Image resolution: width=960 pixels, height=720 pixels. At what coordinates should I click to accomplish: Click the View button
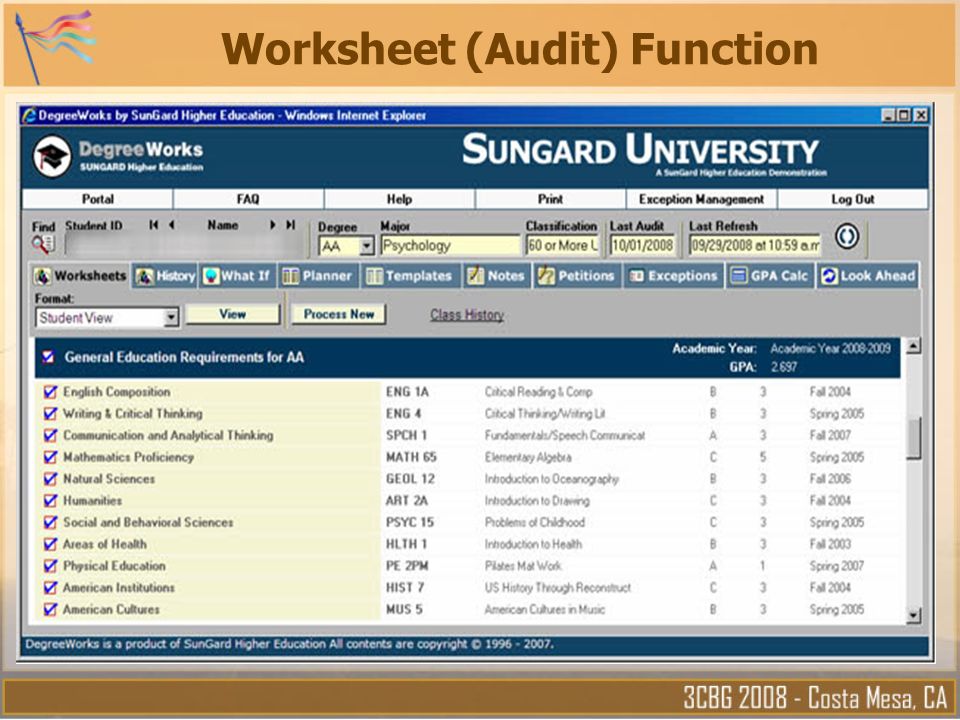[x=233, y=314]
